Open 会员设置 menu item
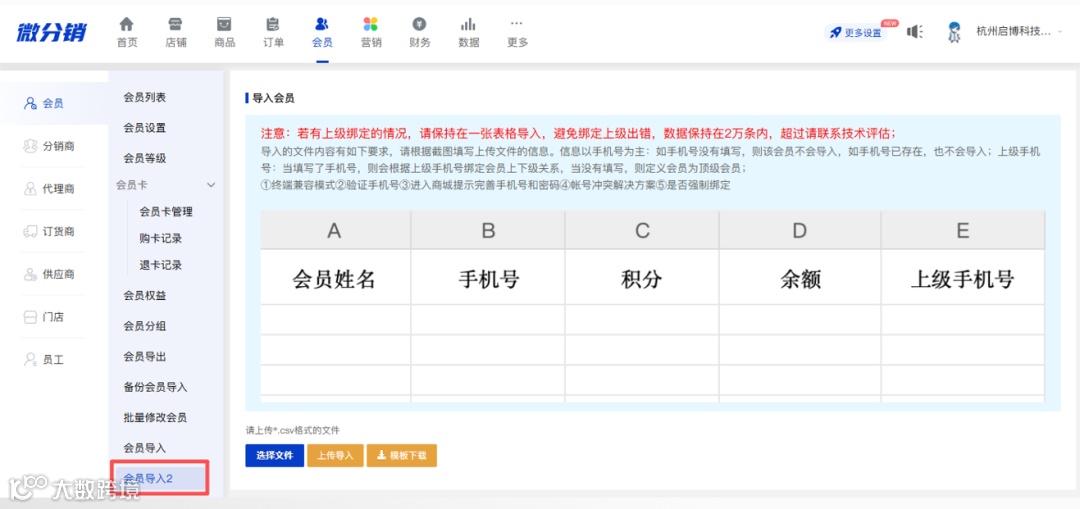Screen dimensions: 1080x509 (x=145, y=128)
